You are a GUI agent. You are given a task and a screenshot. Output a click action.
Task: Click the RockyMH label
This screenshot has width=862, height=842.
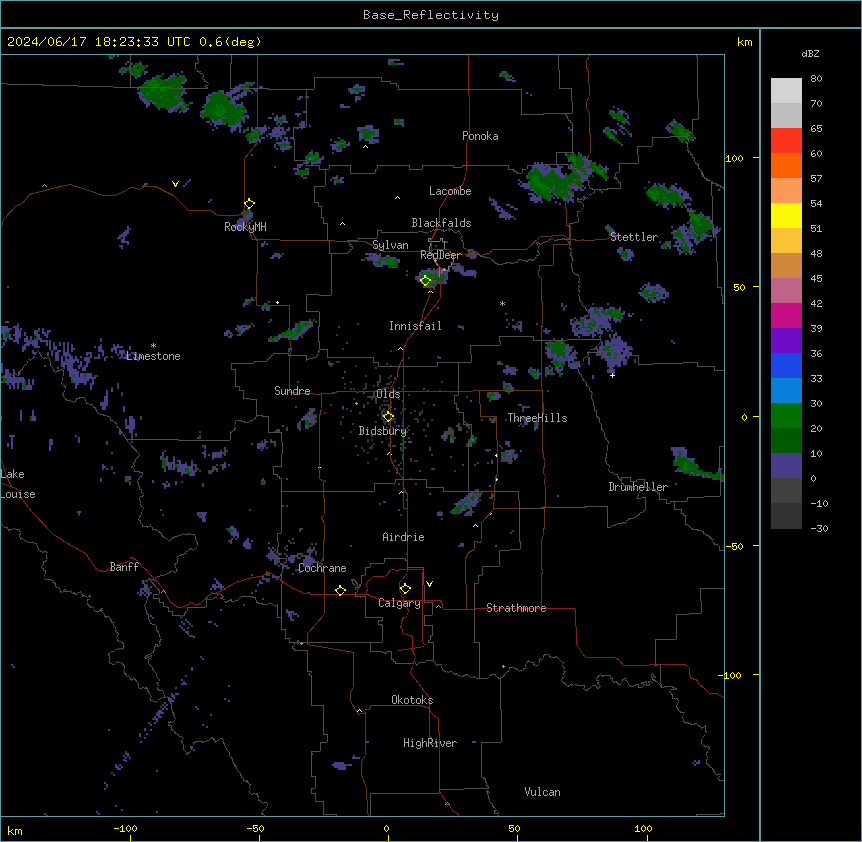[x=245, y=227]
